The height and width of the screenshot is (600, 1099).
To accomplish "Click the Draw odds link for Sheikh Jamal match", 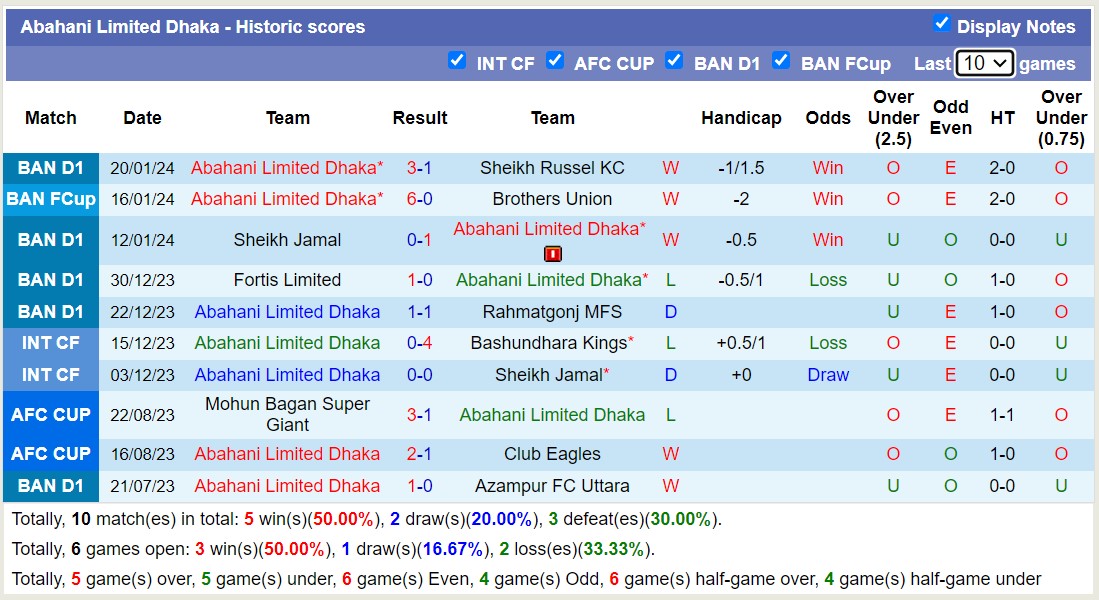I will click(x=827, y=375).
